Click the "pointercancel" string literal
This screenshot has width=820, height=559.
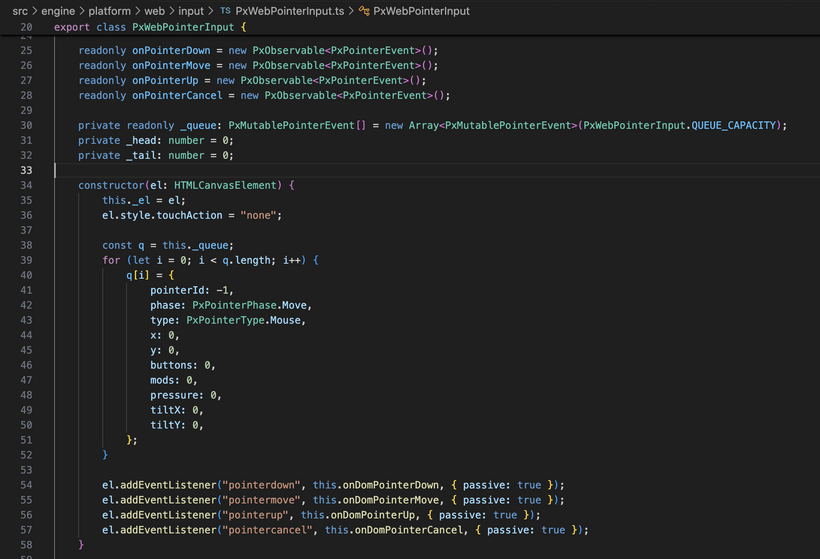click(270, 530)
